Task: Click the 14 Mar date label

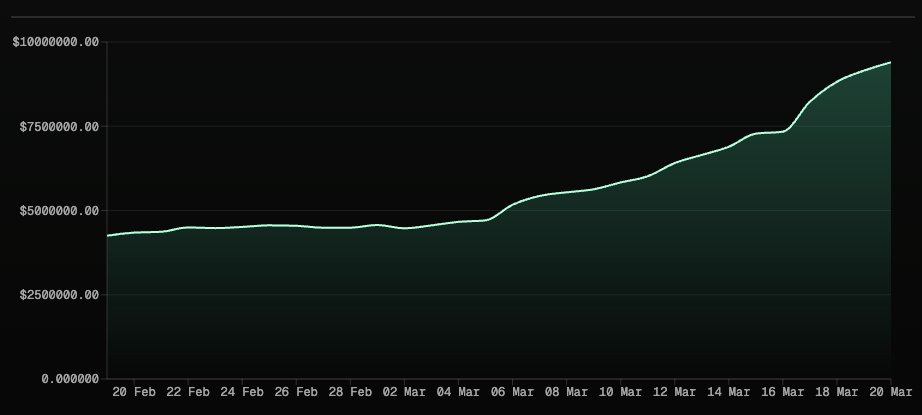Action: (729, 392)
